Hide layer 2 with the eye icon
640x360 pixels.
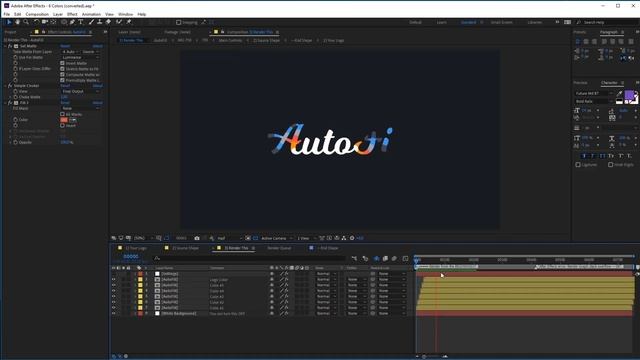[x=113, y=280]
